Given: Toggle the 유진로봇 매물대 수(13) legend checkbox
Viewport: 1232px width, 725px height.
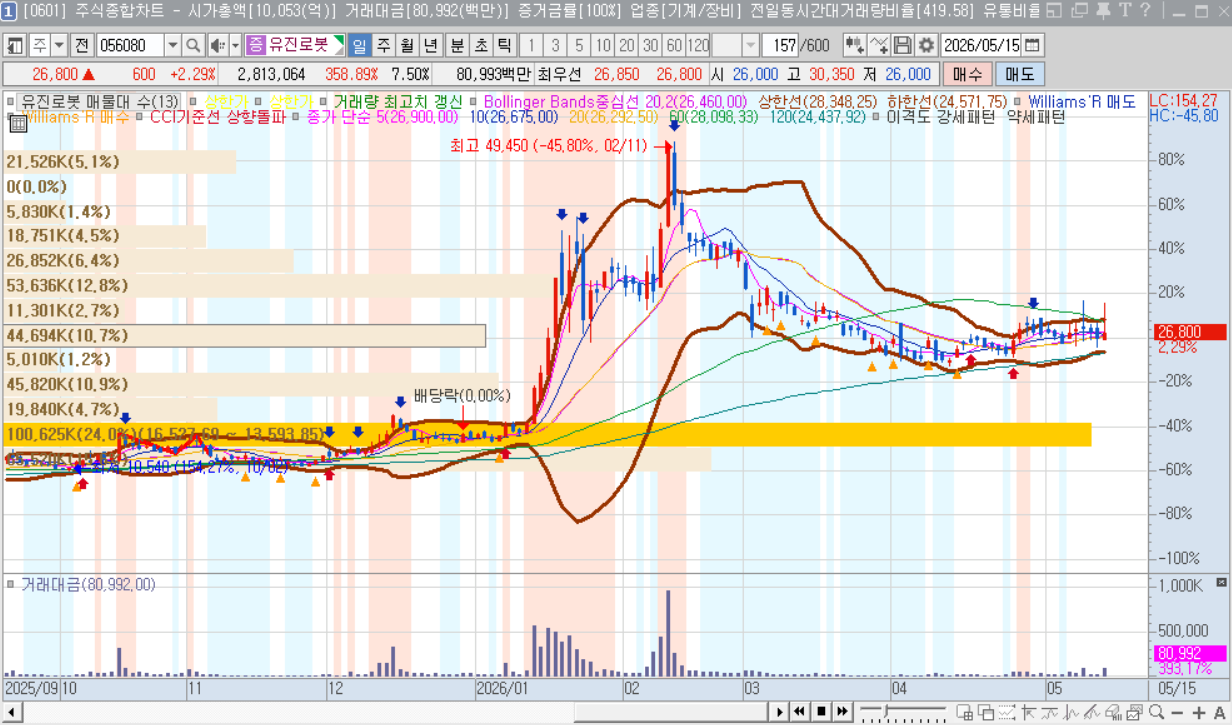Looking at the screenshot, I should [x=12, y=101].
